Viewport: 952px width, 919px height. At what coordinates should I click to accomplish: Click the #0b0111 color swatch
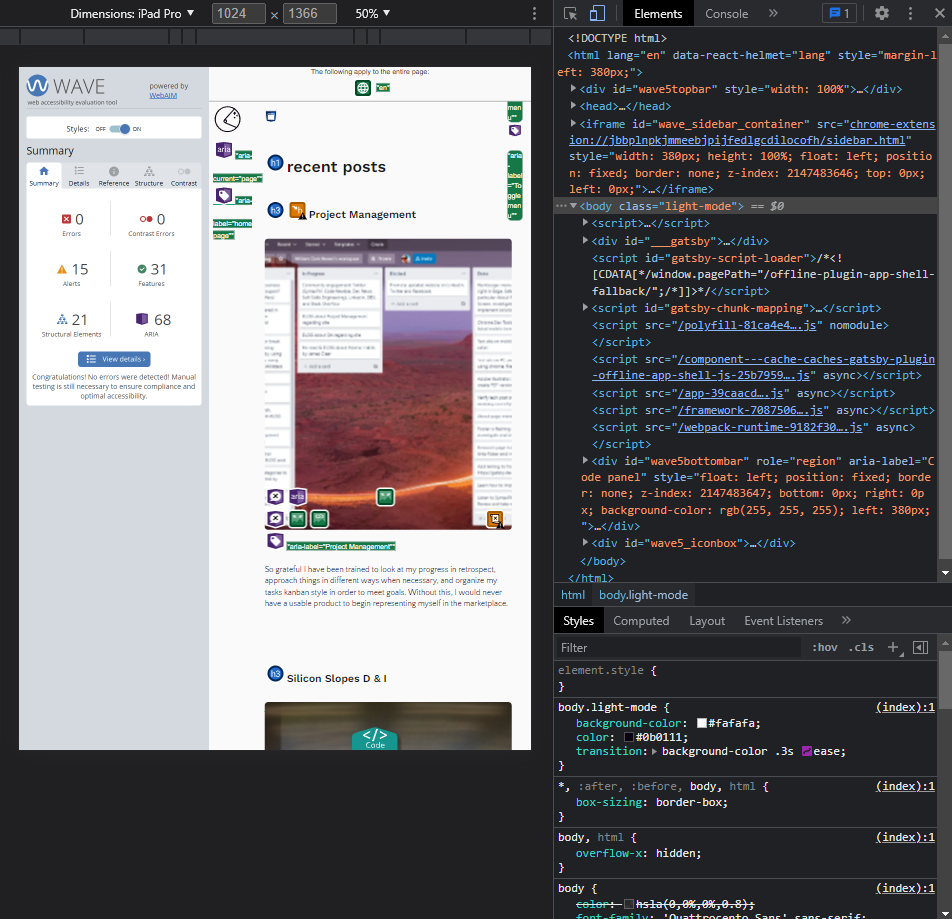click(629, 737)
